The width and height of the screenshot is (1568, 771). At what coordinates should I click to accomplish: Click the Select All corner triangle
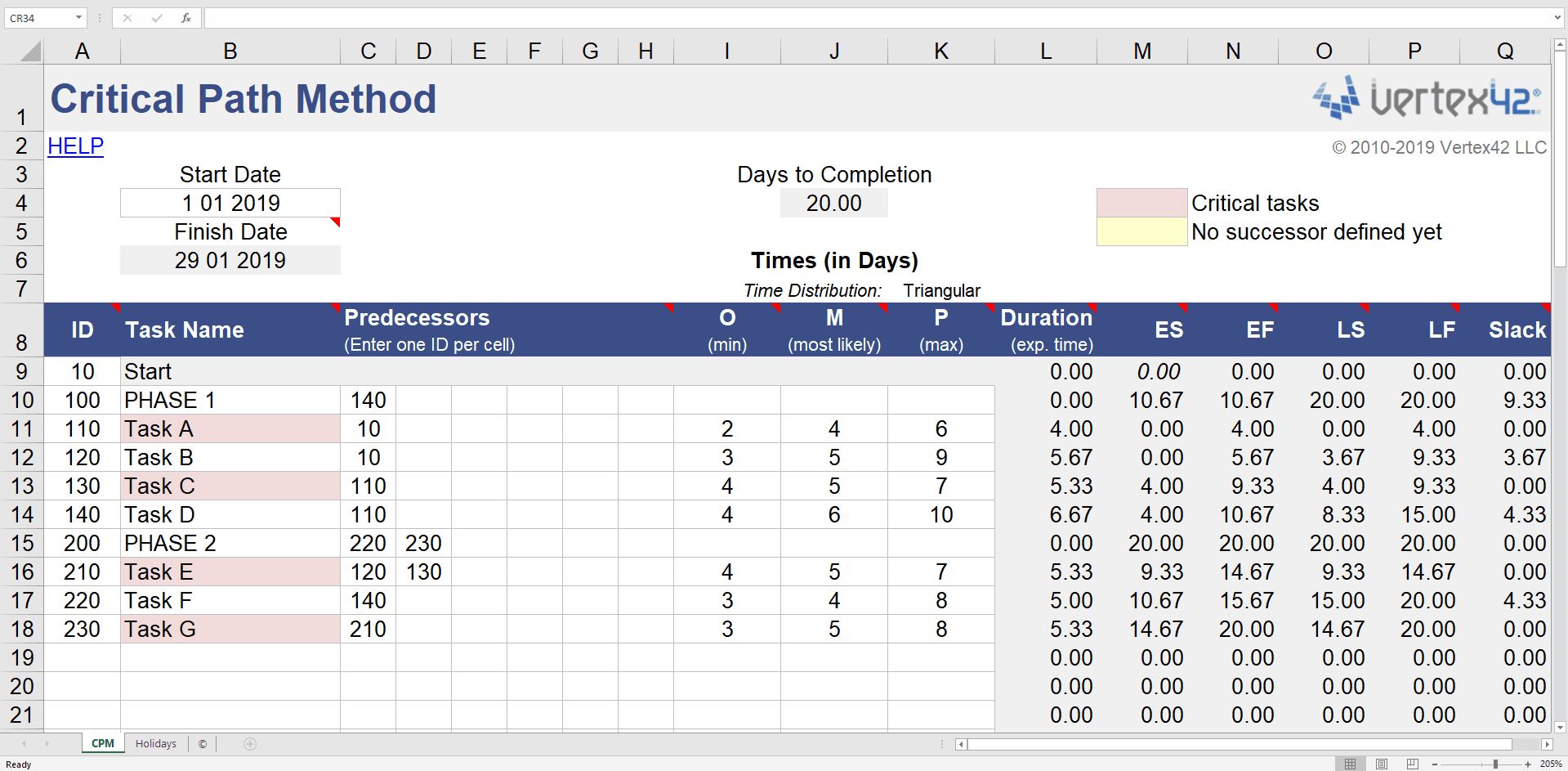tap(30, 52)
